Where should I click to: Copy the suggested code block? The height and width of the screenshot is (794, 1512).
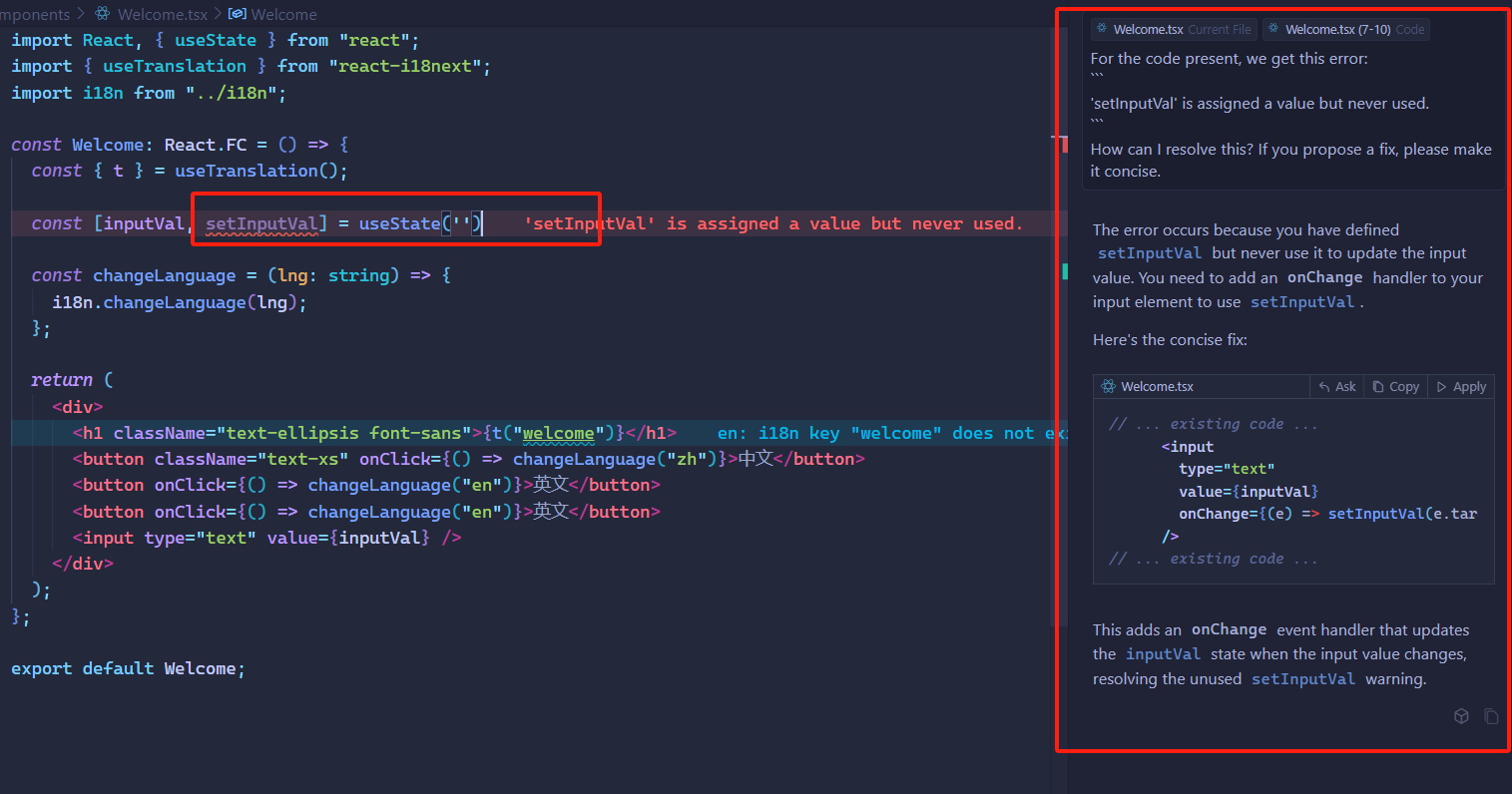click(x=1395, y=387)
